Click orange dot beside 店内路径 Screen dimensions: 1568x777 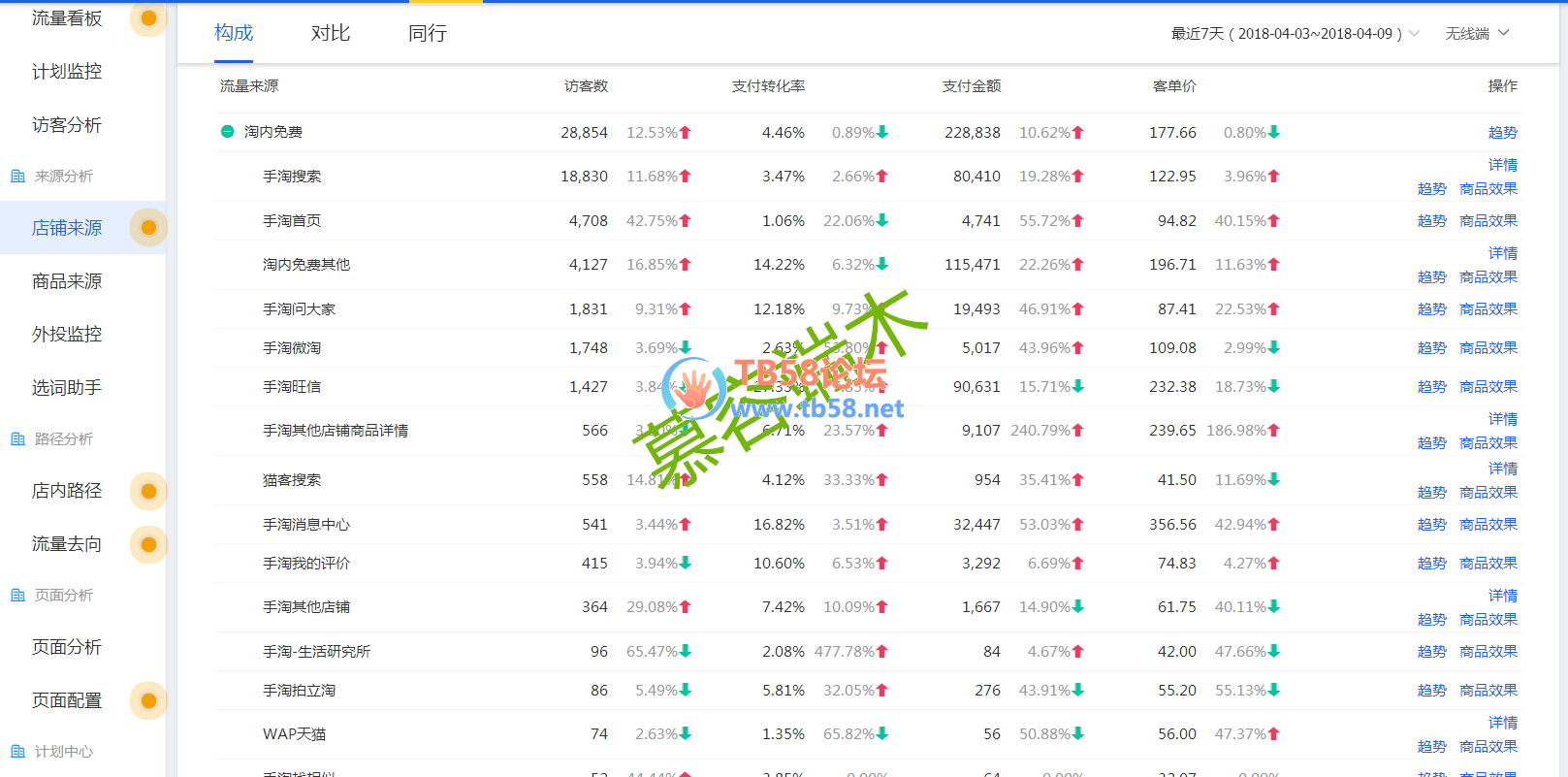[148, 491]
